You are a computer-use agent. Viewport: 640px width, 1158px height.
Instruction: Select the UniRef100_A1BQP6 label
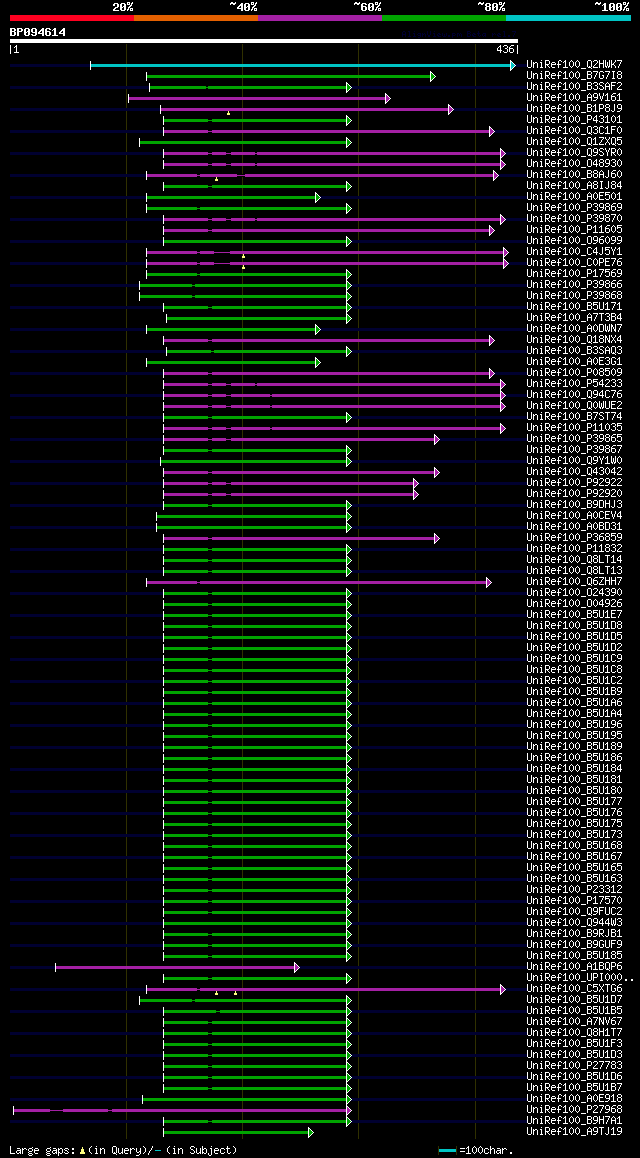tap(574, 967)
